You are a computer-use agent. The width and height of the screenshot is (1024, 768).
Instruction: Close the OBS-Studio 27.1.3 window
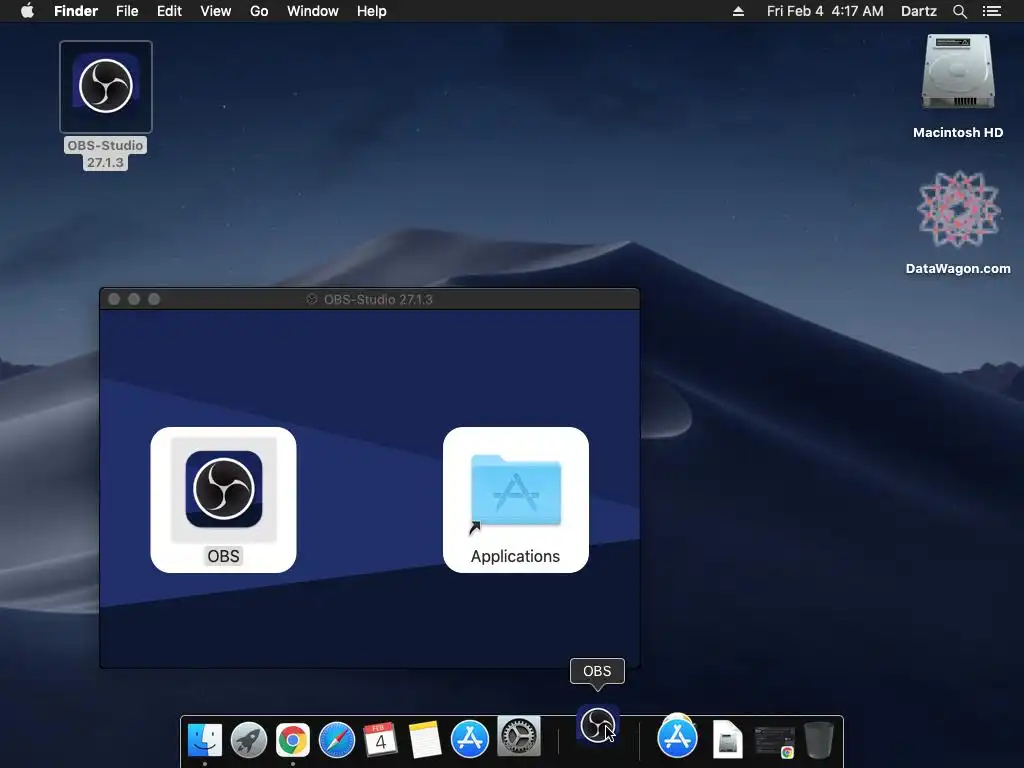[114, 299]
